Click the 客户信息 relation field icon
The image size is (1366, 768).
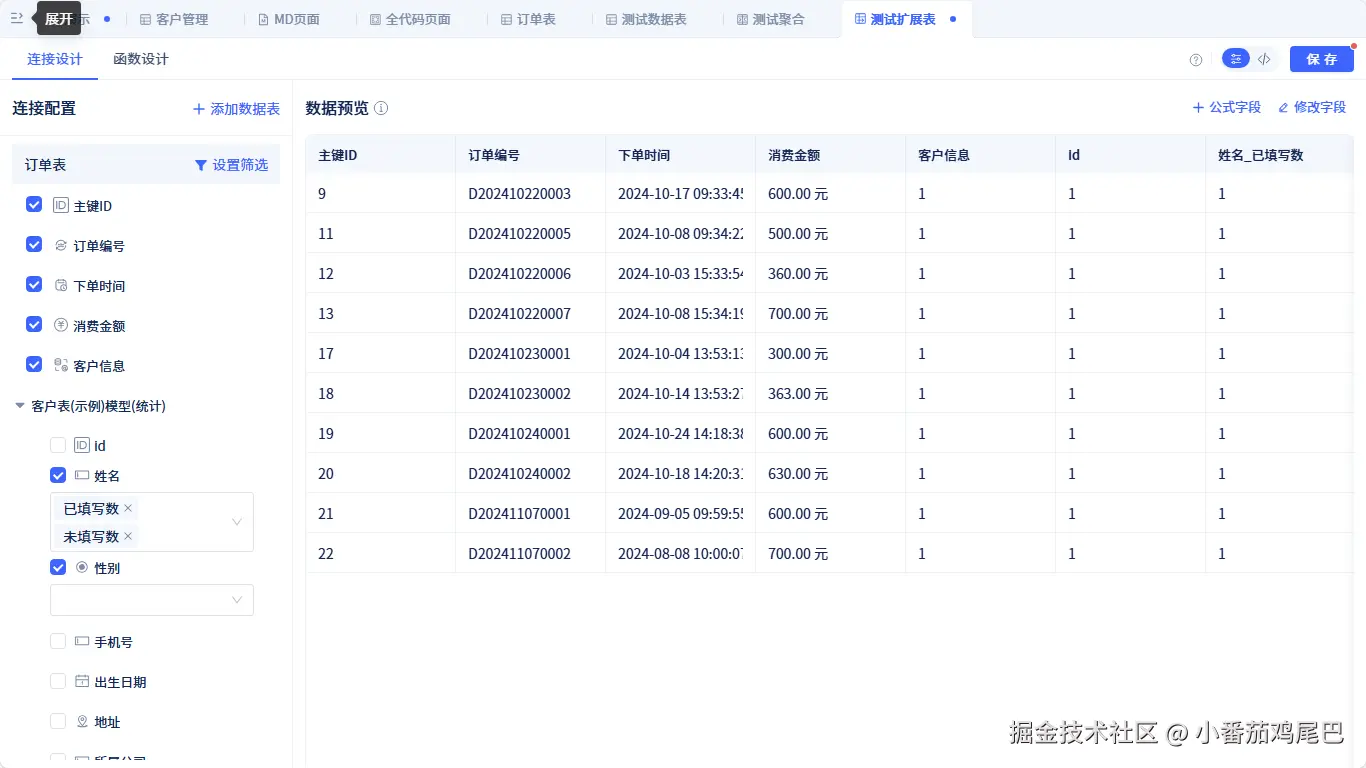point(61,365)
